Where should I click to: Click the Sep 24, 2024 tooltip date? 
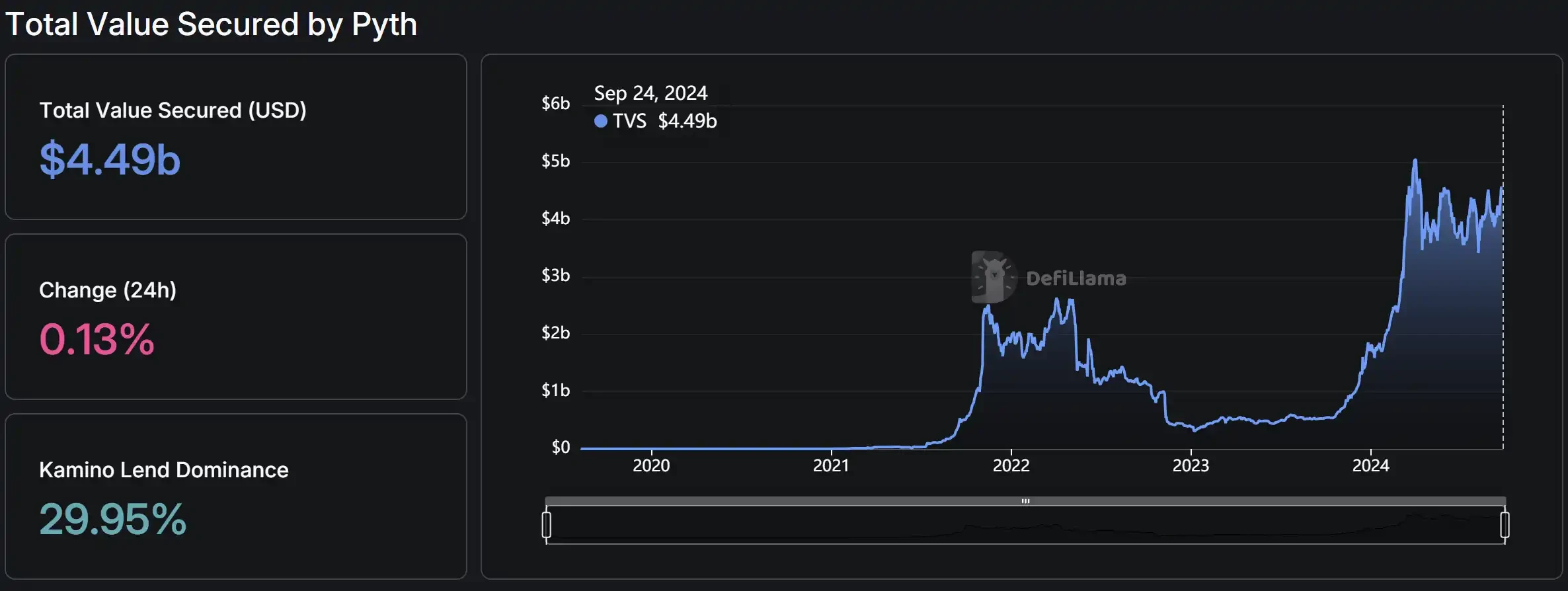point(650,93)
